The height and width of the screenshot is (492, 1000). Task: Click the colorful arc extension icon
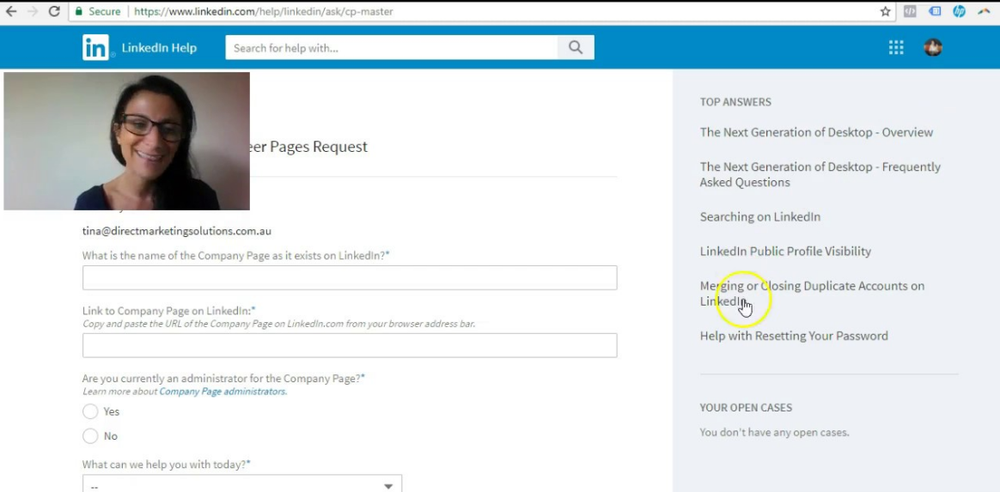click(984, 11)
